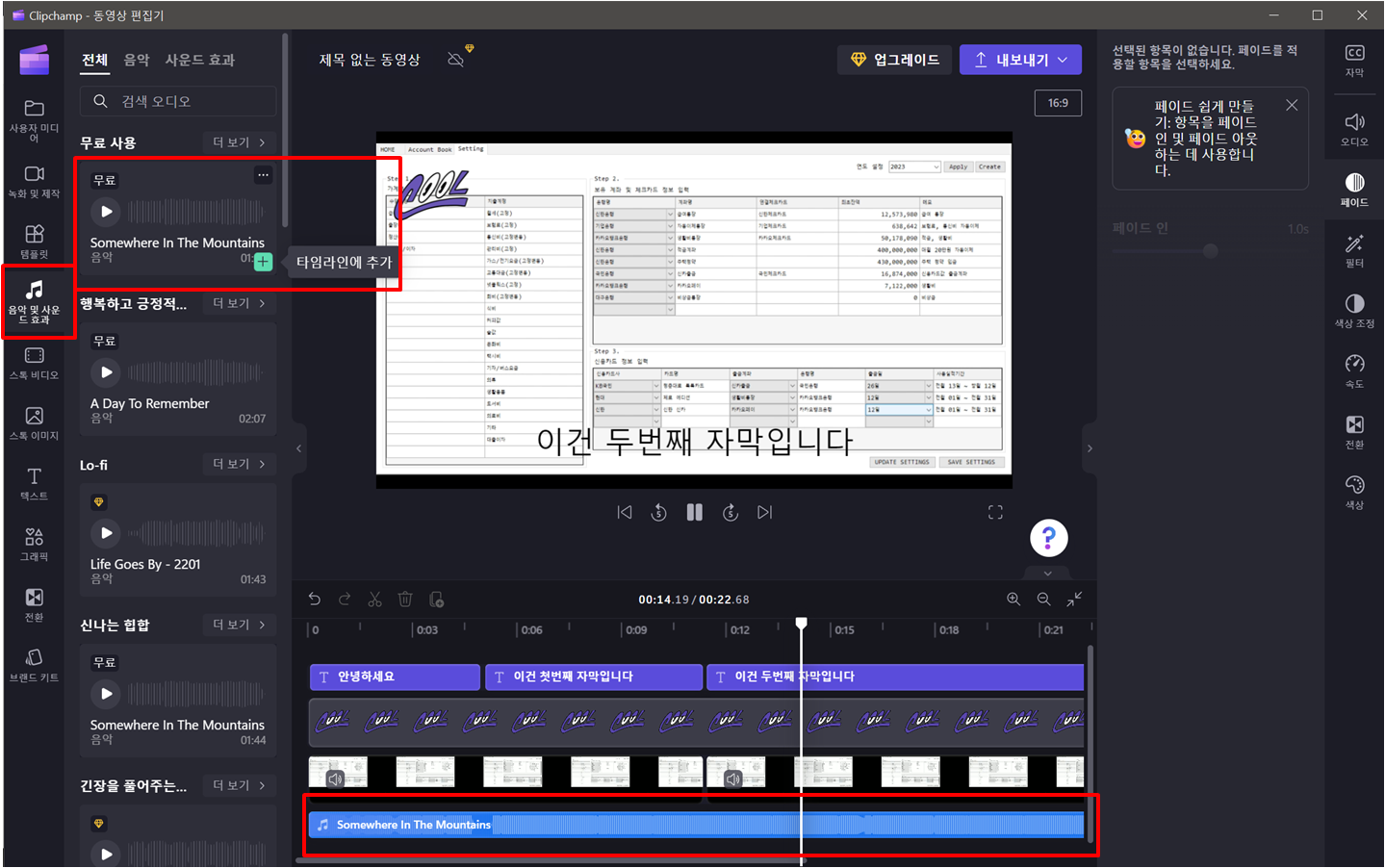Switch to the 음악 tab

[137, 60]
